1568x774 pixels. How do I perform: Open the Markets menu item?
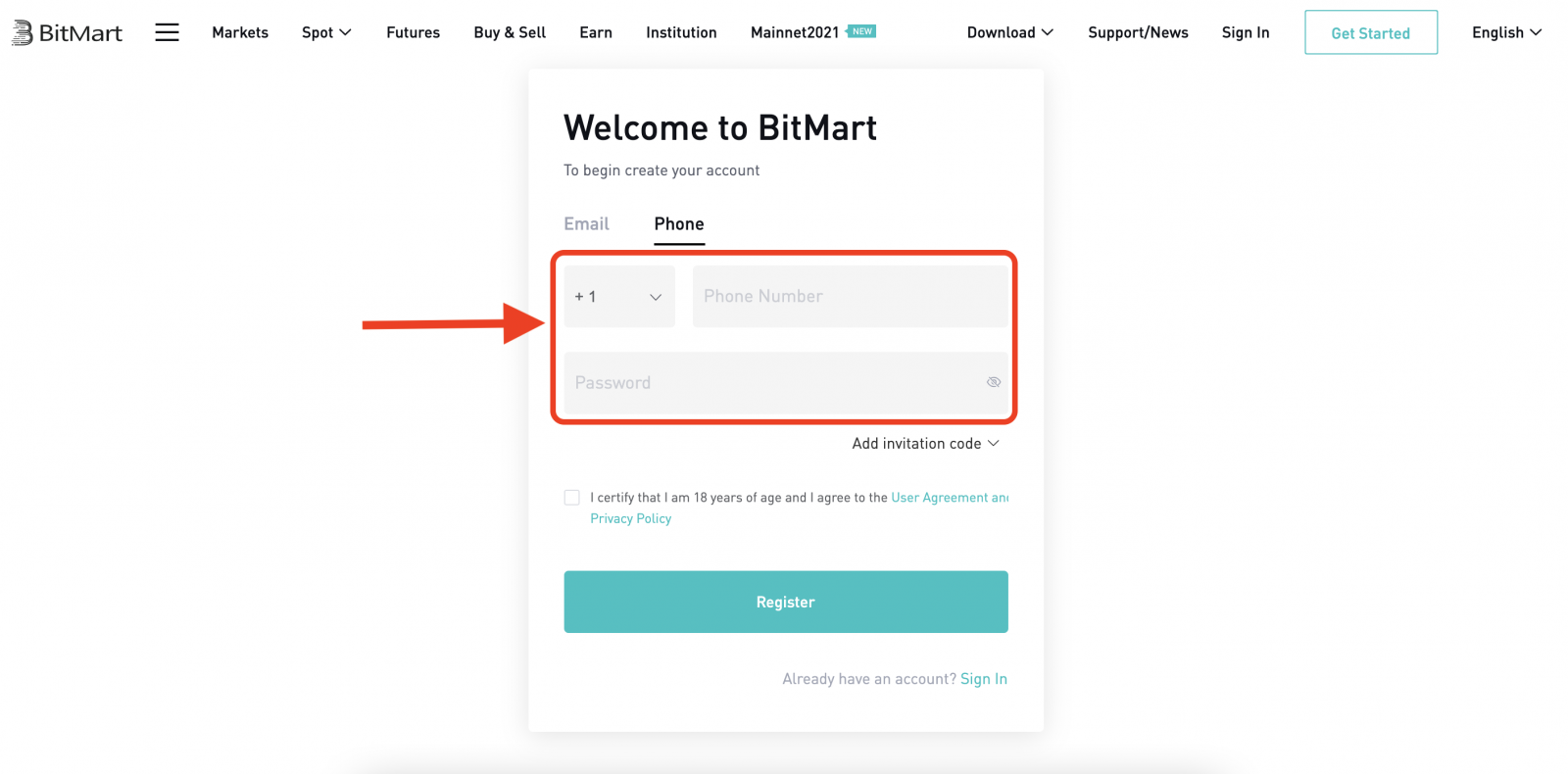coord(239,31)
